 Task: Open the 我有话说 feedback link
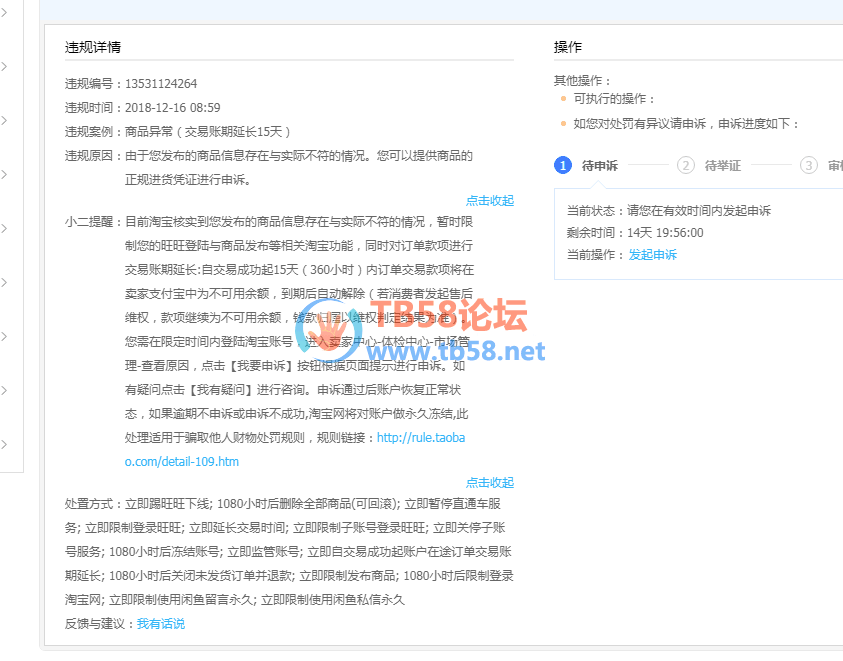coord(161,624)
